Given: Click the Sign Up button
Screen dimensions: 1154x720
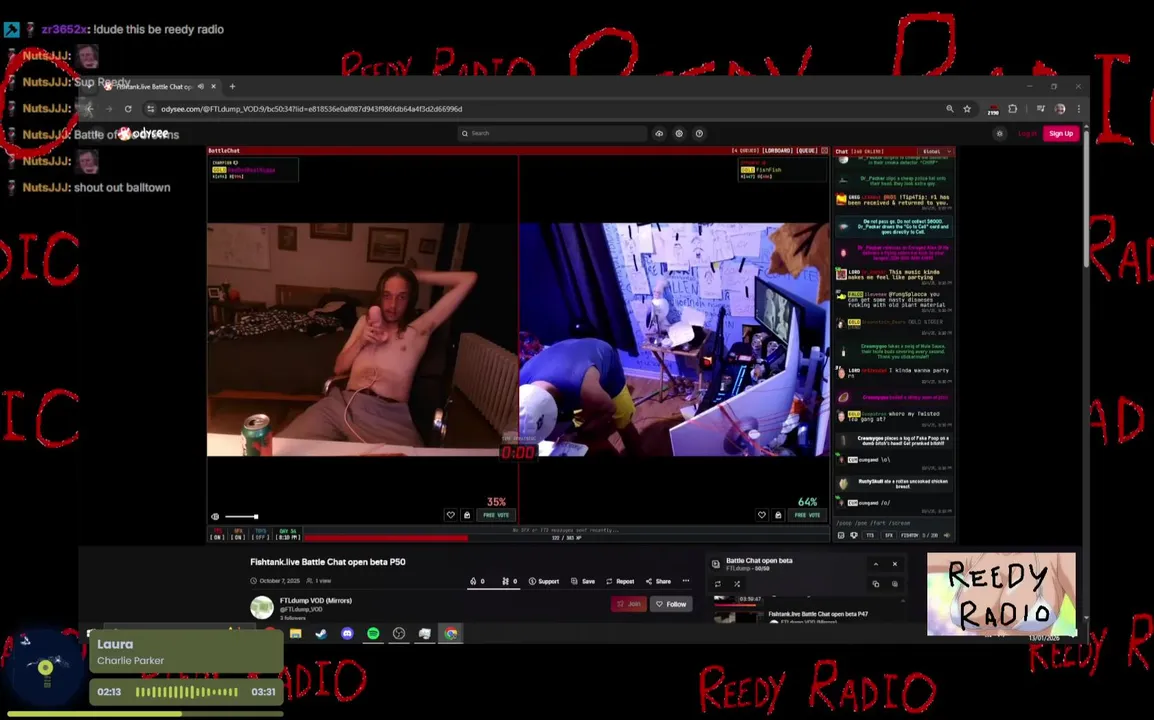Looking at the screenshot, I should [1061, 133].
